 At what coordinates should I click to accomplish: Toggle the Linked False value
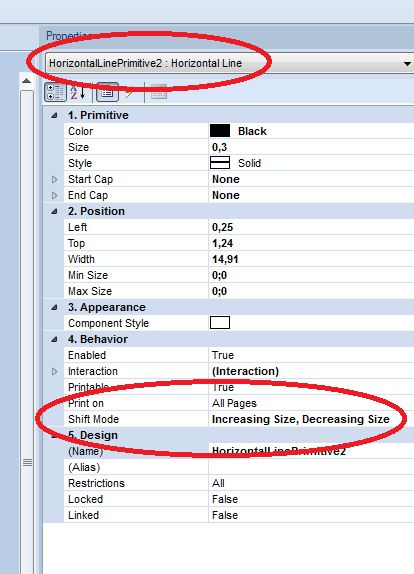[311, 515]
